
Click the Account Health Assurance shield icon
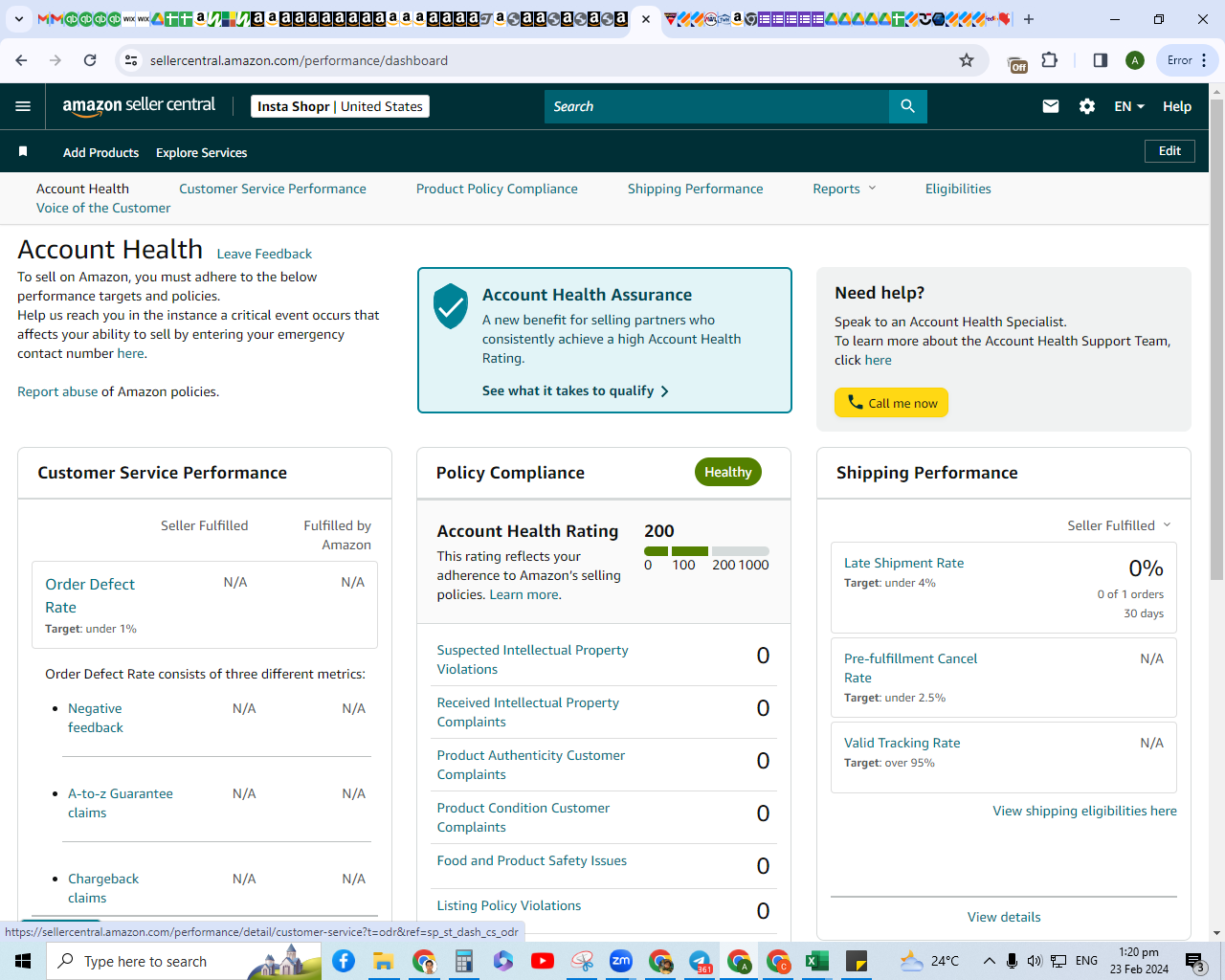point(451,306)
